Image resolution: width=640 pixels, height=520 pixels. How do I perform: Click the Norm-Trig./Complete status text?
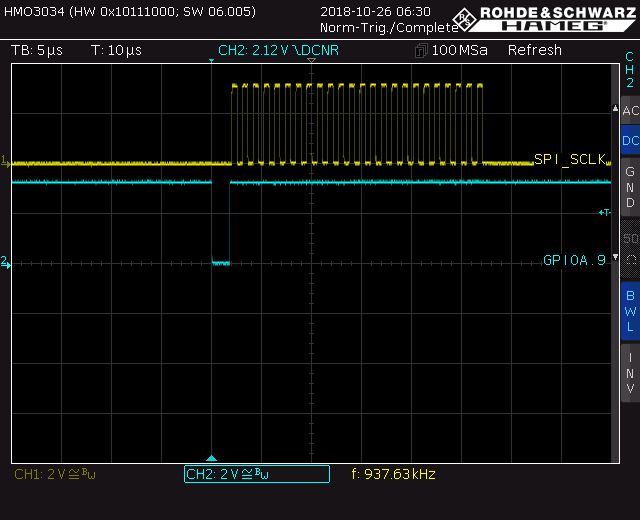(x=389, y=27)
